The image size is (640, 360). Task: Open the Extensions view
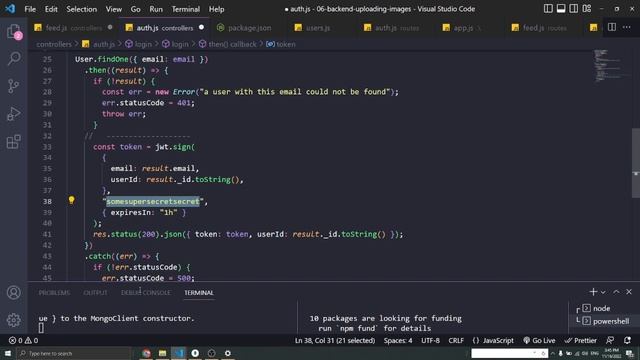(x=13, y=142)
